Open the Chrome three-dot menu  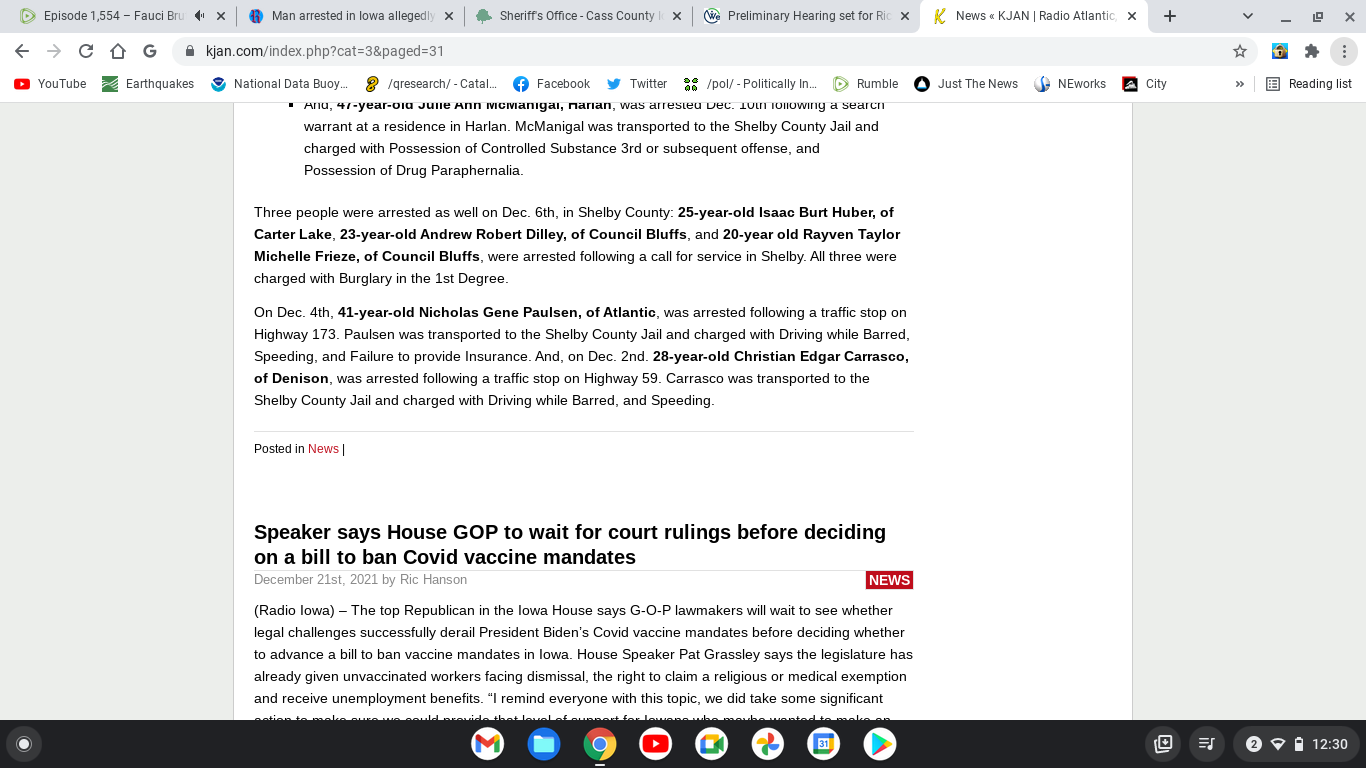pyautogui.click(x=1344, y=51)
